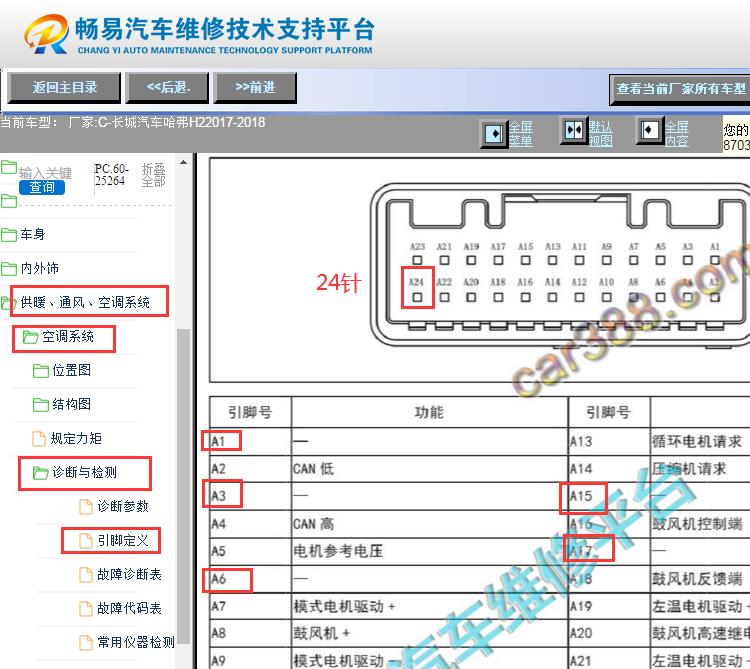Collapse the 诊断与检测 folder
750x669 pixels.
[x=84, y=472]
